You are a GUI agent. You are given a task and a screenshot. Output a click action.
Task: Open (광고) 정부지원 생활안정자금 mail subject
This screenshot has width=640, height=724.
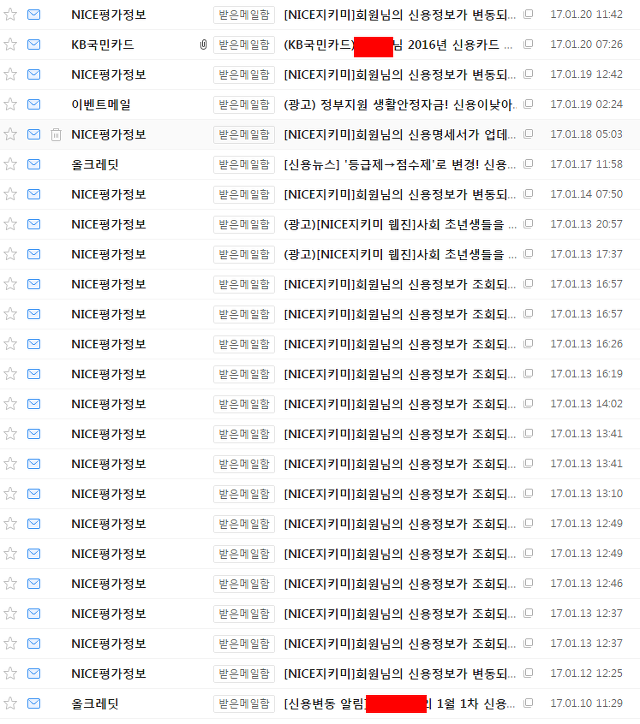[x=399, y=105]
